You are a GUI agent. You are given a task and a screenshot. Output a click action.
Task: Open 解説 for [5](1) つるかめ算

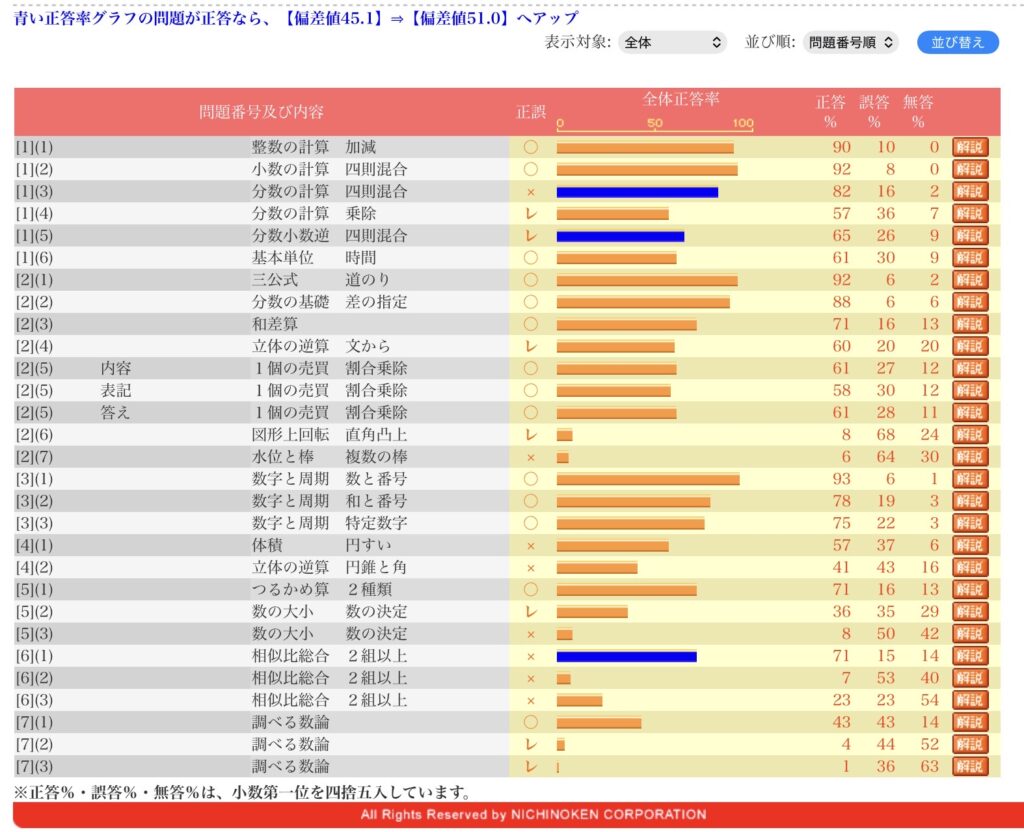coord(969,589)
